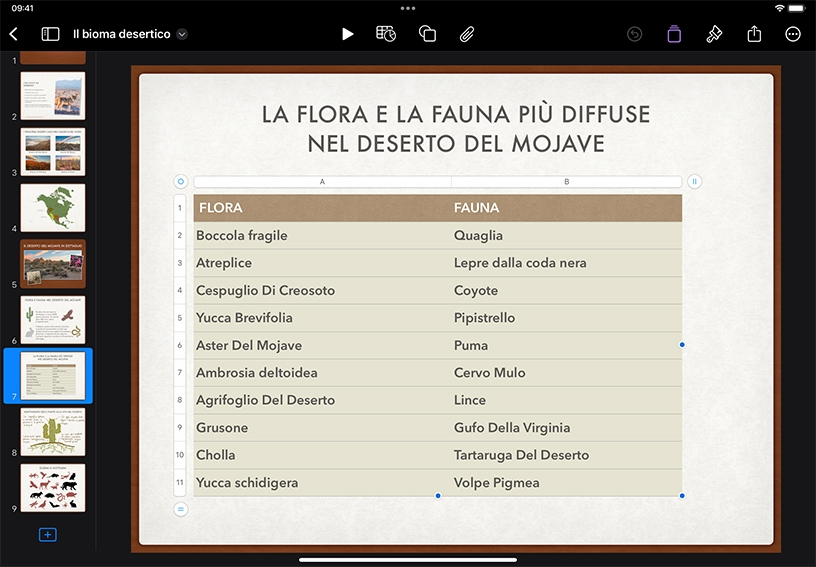This screenshot has width=816, height=567.
Task: Open the attach media paperclip menu
Action: click(467, 34)
